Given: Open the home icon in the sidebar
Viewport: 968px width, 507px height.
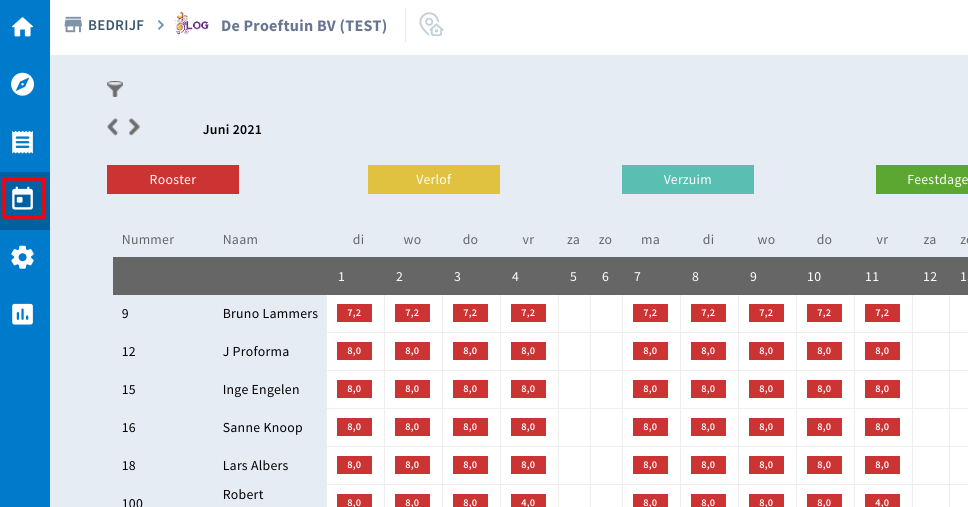Looking at the screenshot, I should click(x=23, y=27).
